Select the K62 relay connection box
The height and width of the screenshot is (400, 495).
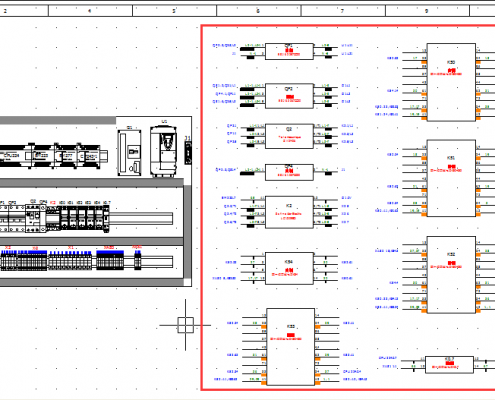(x=451, y=275)
